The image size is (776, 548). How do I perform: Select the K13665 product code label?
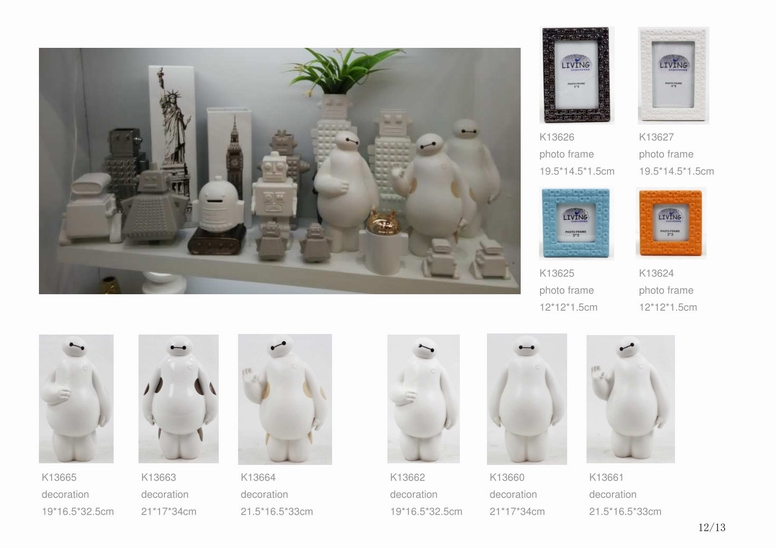point(59,477)
